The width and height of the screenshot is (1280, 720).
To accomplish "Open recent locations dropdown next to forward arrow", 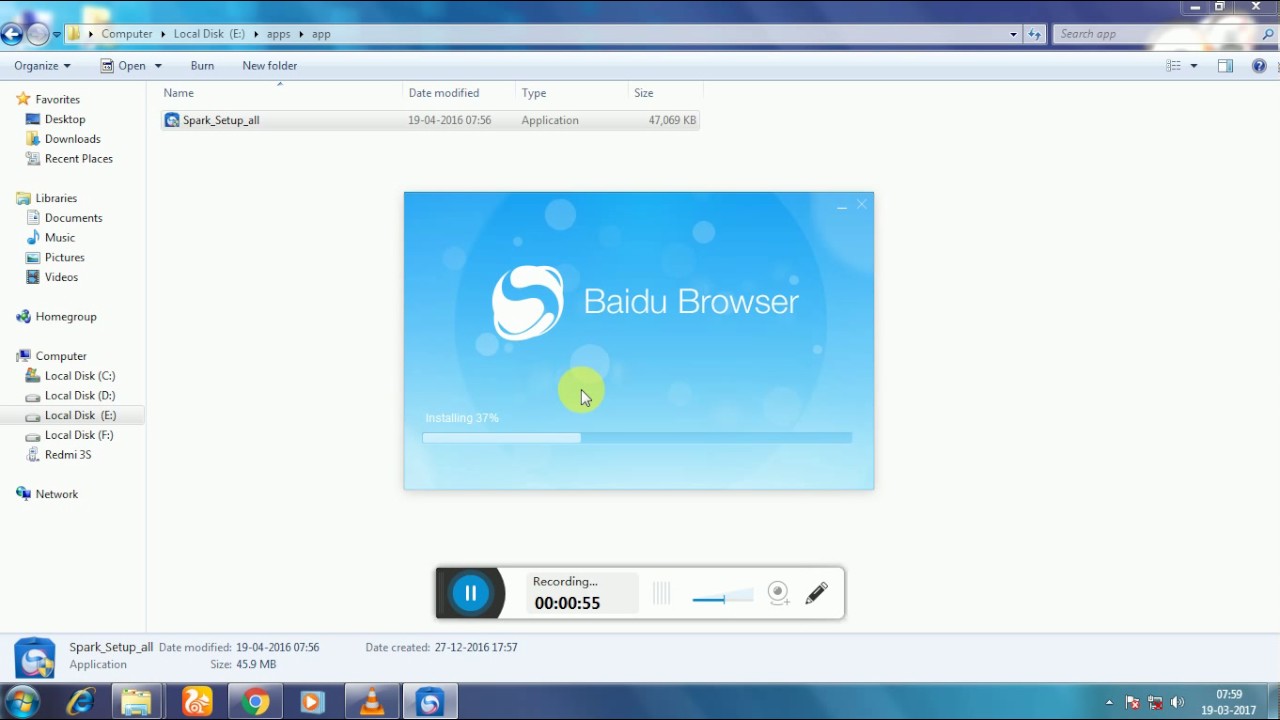I will tap(56, 34).
